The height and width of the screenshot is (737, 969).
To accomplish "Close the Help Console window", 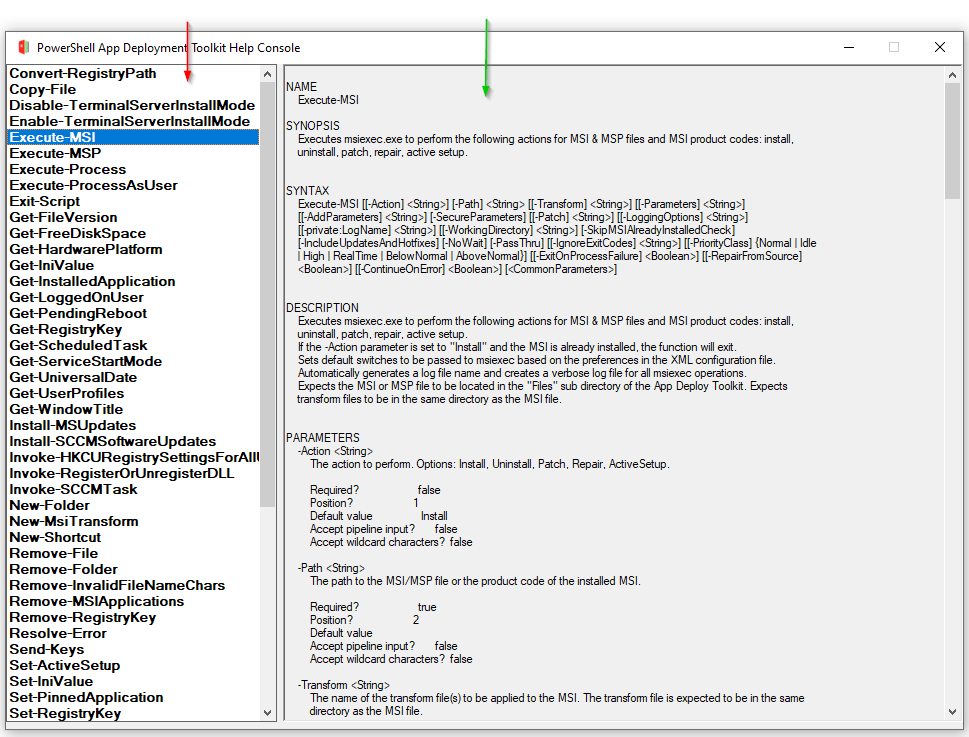I will point(939,48).
